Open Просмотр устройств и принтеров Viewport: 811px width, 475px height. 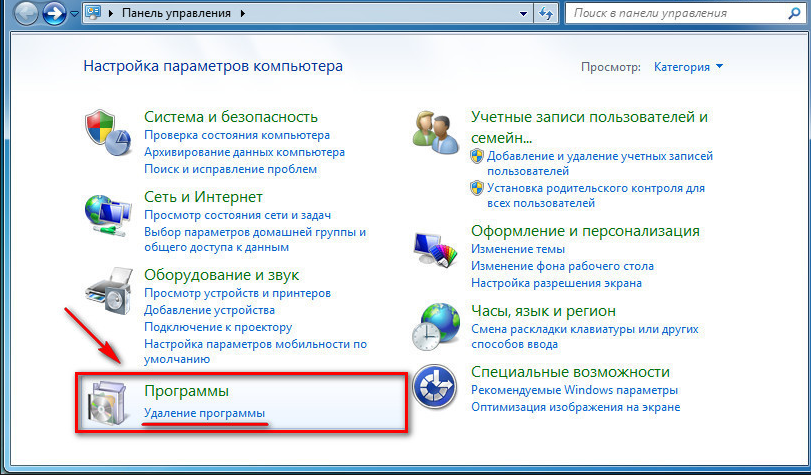point(237,293)
